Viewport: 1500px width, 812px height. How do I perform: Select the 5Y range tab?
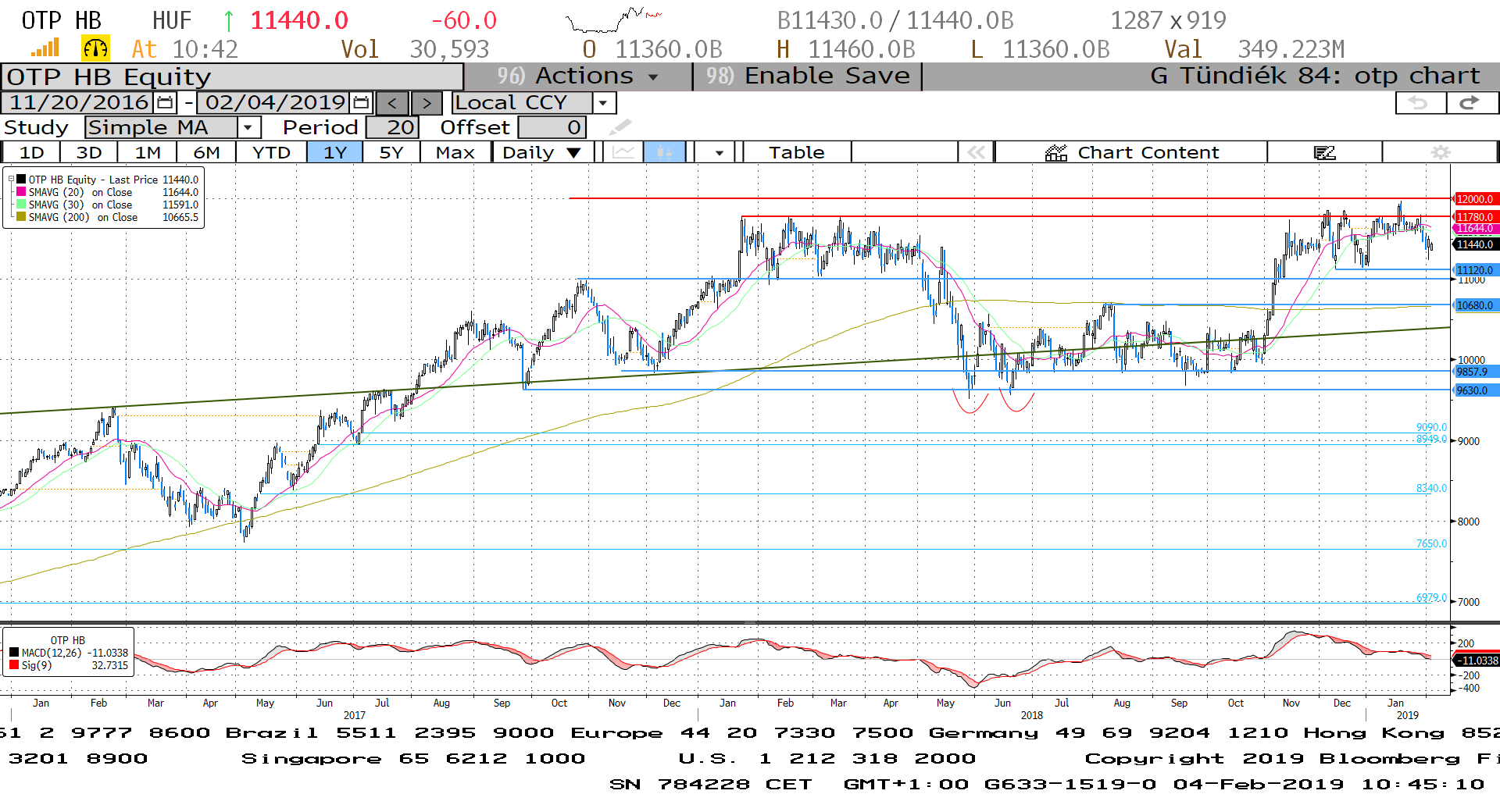tap(391, 152)
